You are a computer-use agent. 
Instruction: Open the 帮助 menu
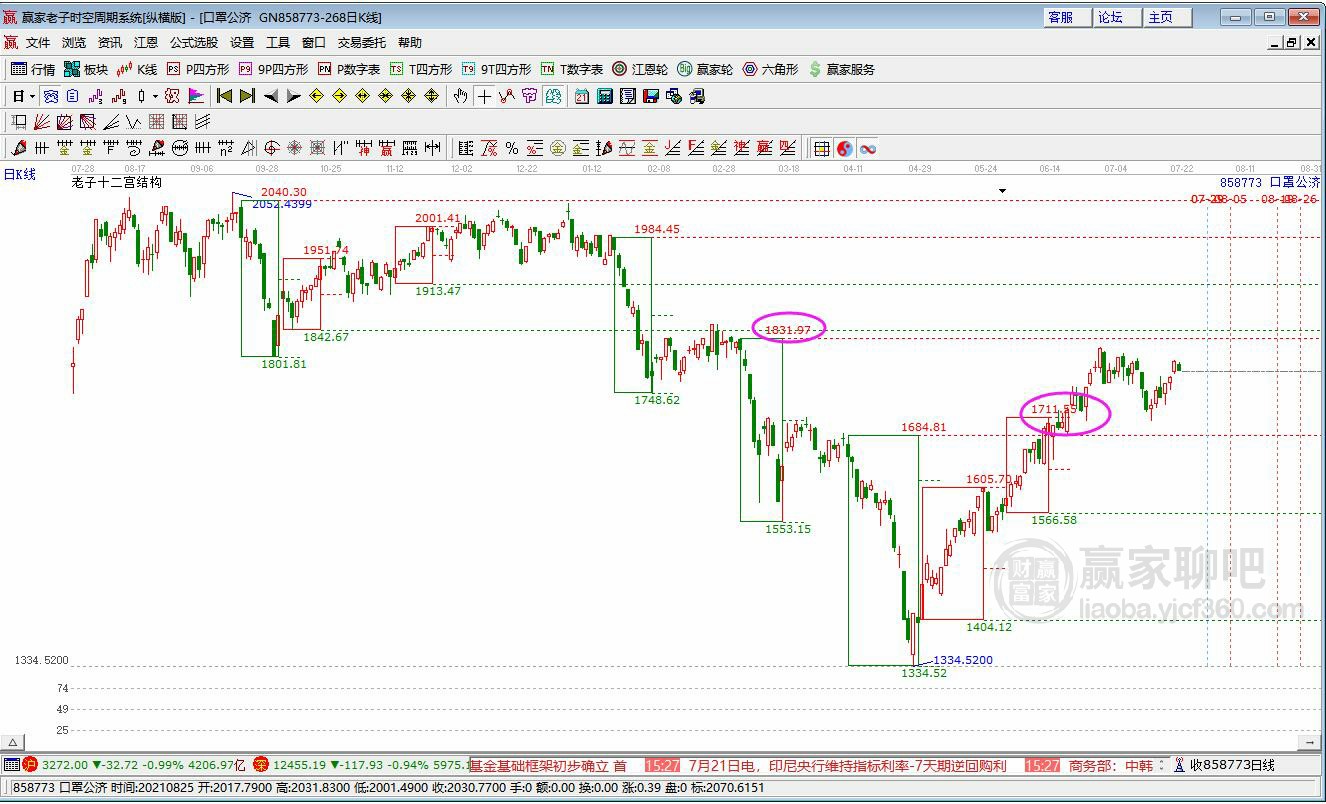point(410,42)
